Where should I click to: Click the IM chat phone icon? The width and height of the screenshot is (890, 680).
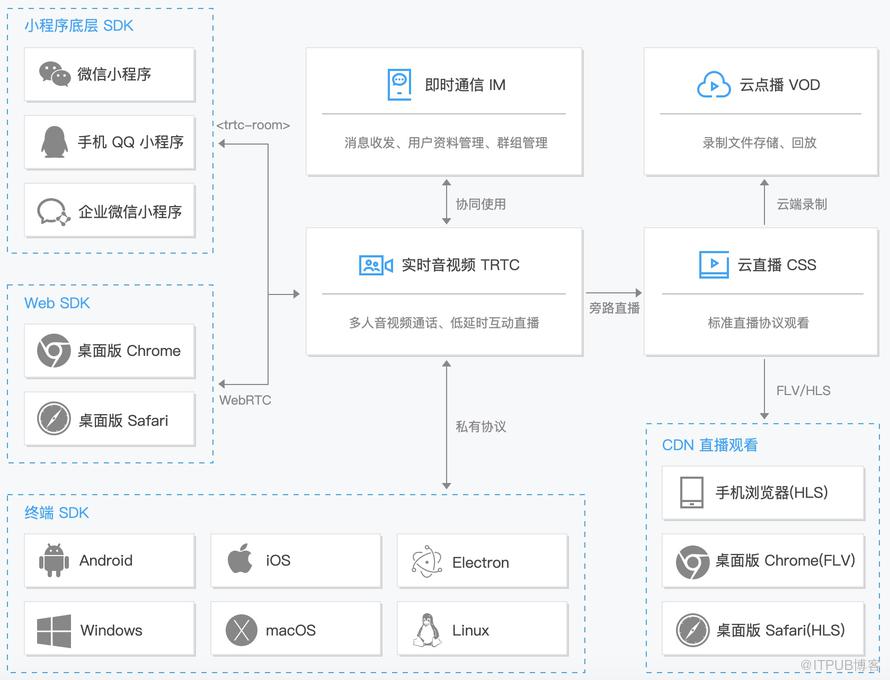tap(399, 85)
